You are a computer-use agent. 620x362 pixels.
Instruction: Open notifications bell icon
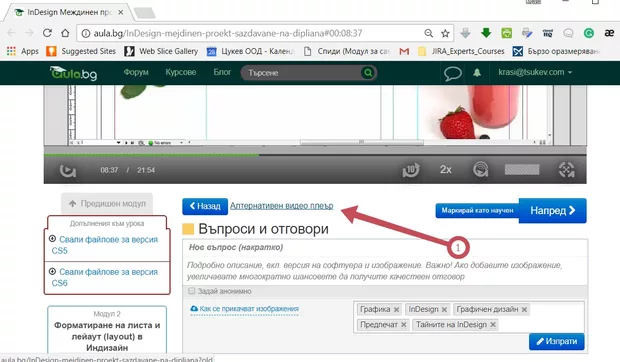477,73
